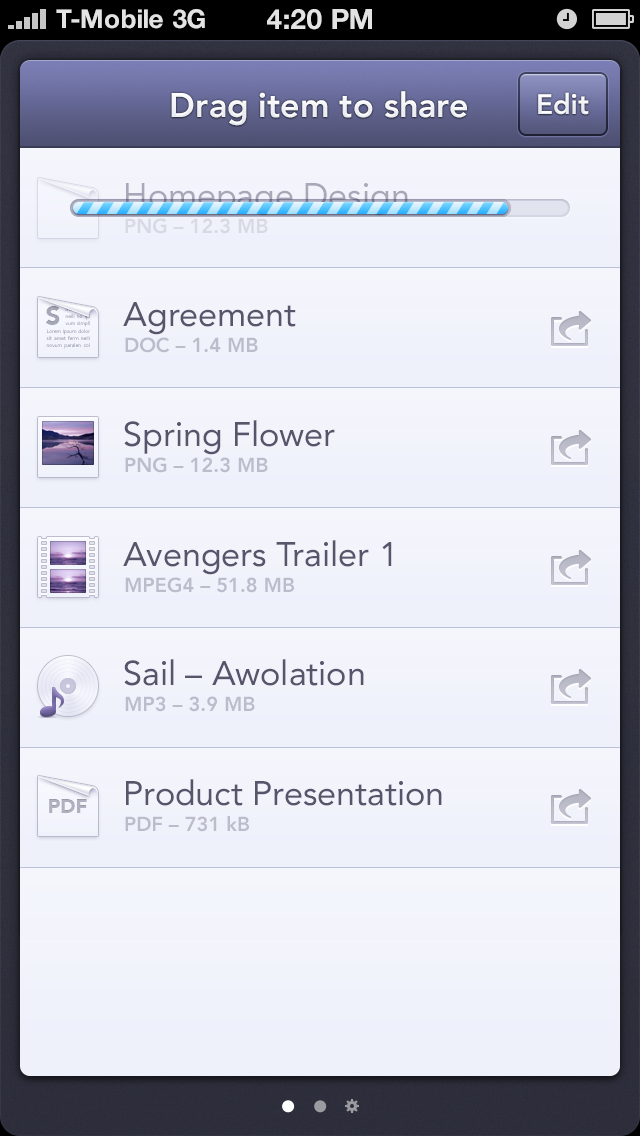Screen dimensions: 640x1136
Task: Select the Sail – Awolation MP3 title
Action: [244, 674]
